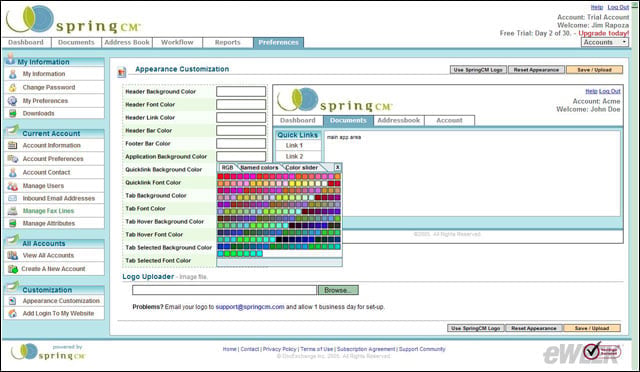
Task: Click the Inbound Email Addresses envelope icon
Action: (x=13, y=198)
